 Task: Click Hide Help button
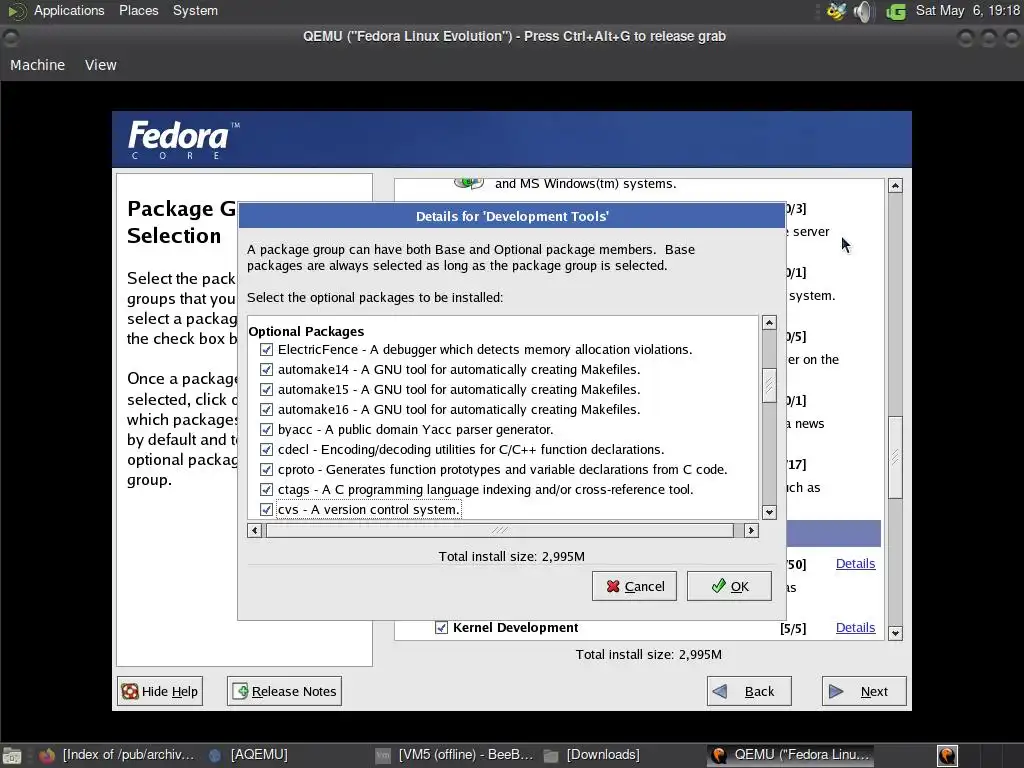[160, 691]
